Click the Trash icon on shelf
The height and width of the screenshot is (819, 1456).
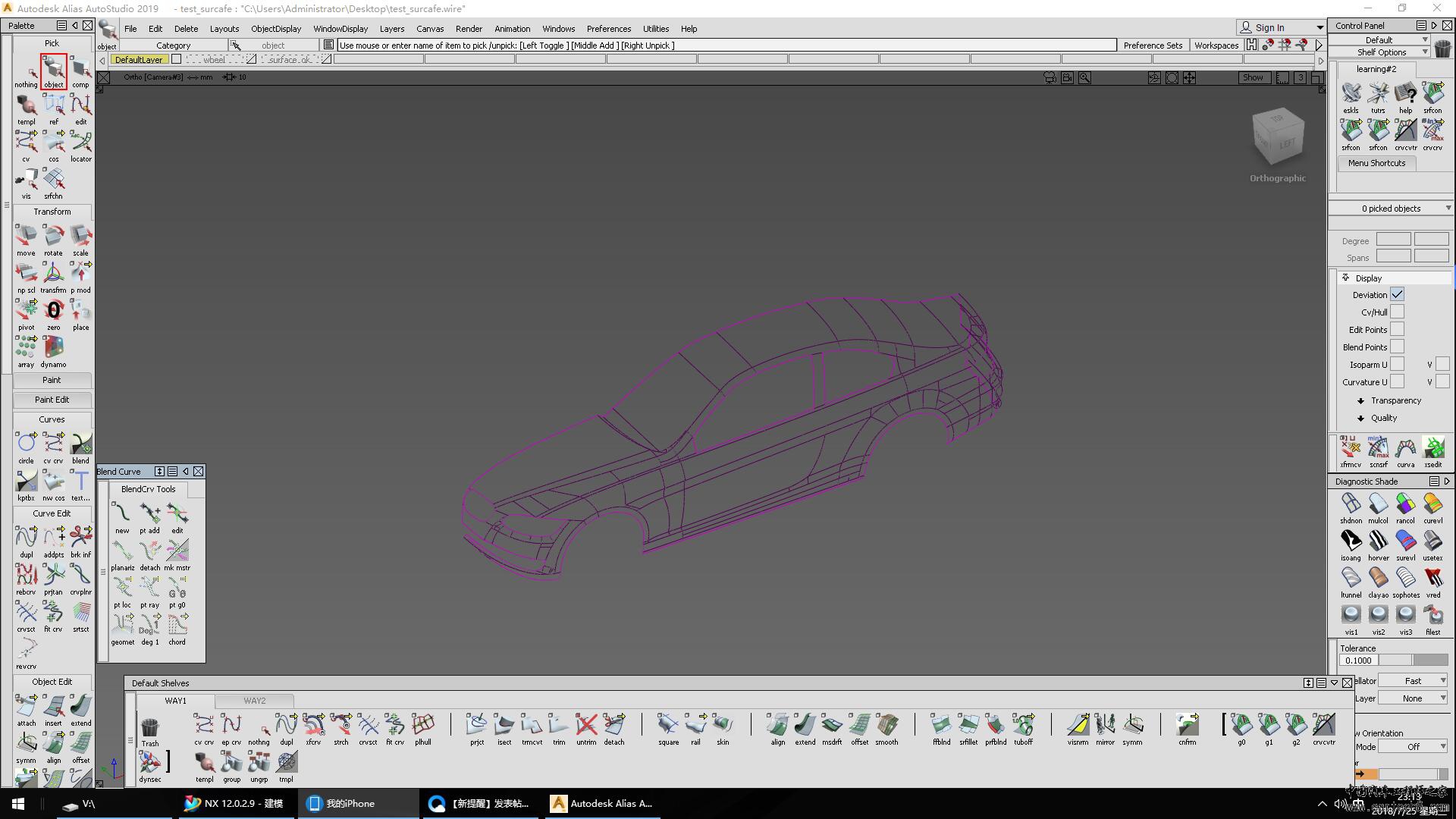click(150, 731)
